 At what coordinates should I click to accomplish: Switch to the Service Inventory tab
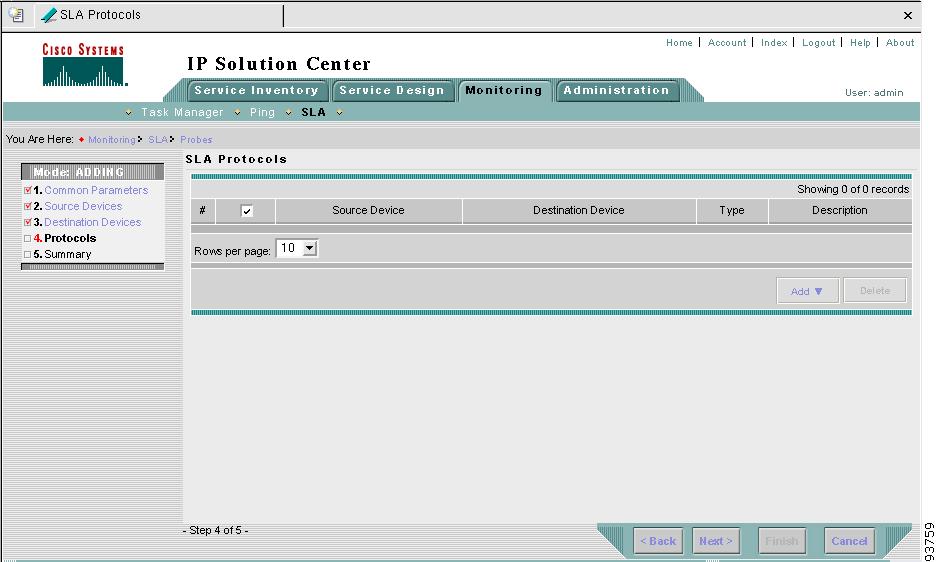257,90
